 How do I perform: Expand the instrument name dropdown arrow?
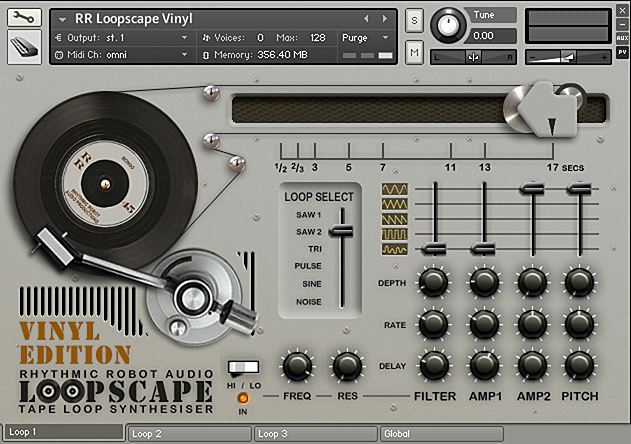(62, 19)
